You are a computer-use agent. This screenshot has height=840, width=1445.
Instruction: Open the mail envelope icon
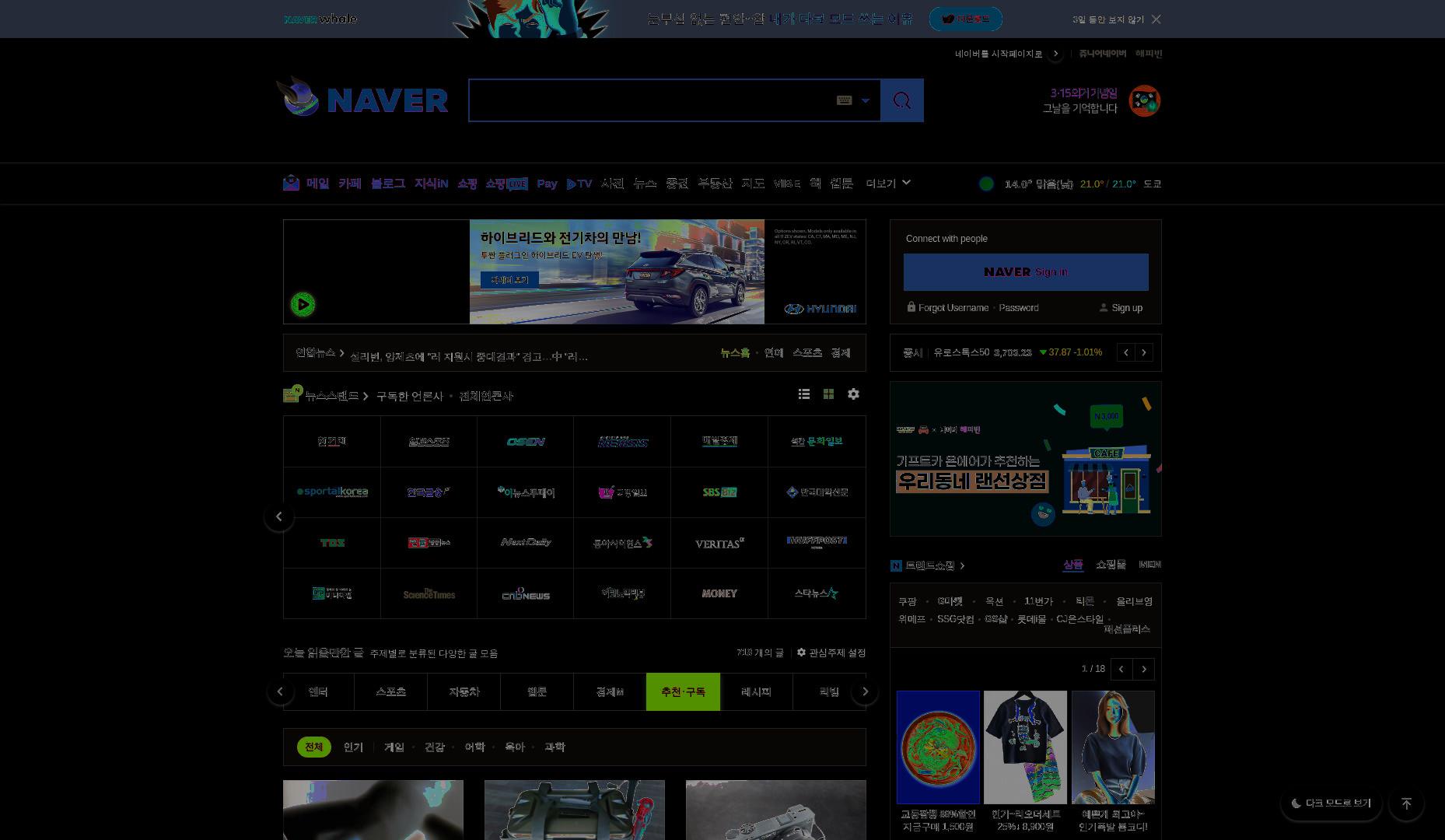291,183
